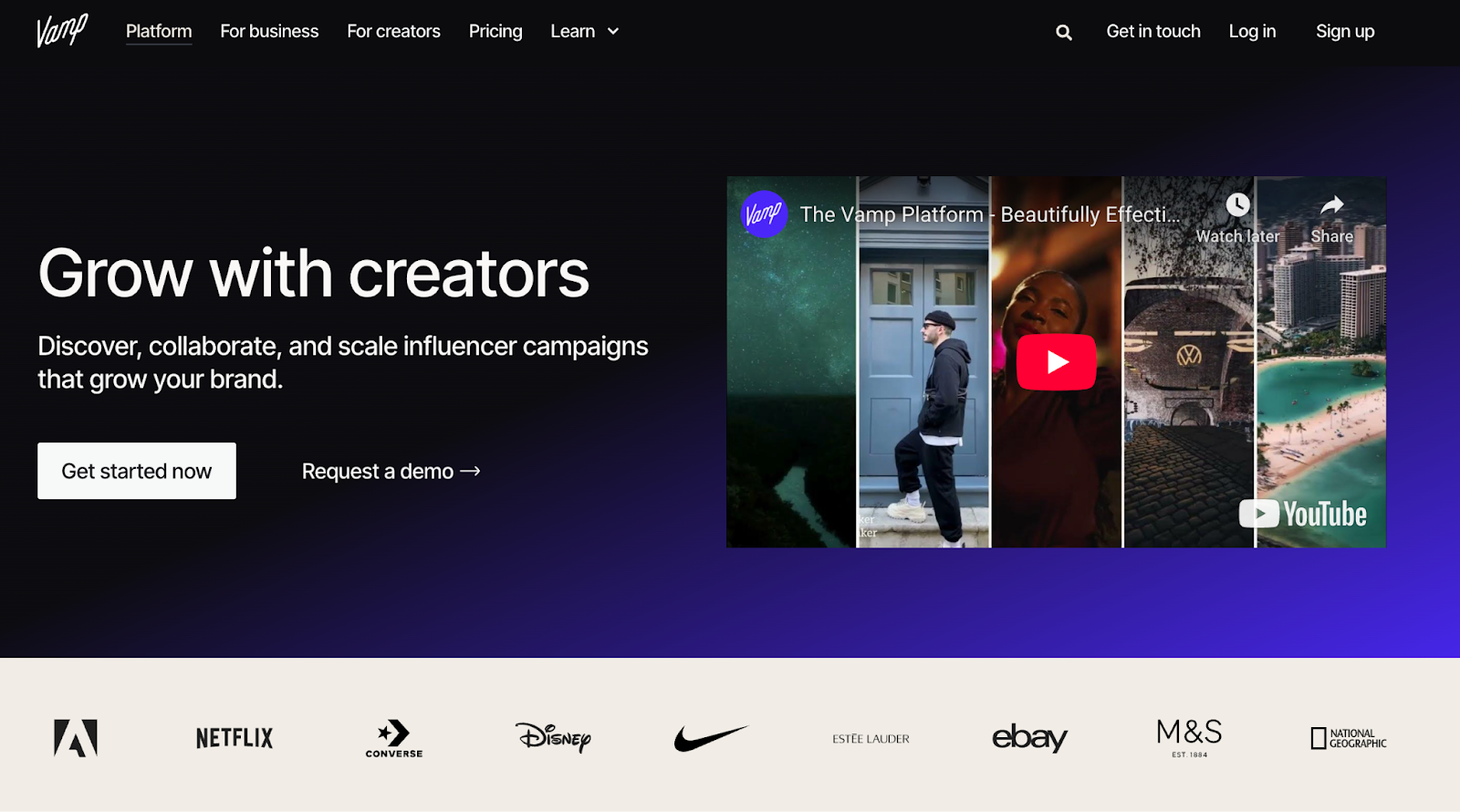
Task: Play the YouTube video
Action: 1057,362
